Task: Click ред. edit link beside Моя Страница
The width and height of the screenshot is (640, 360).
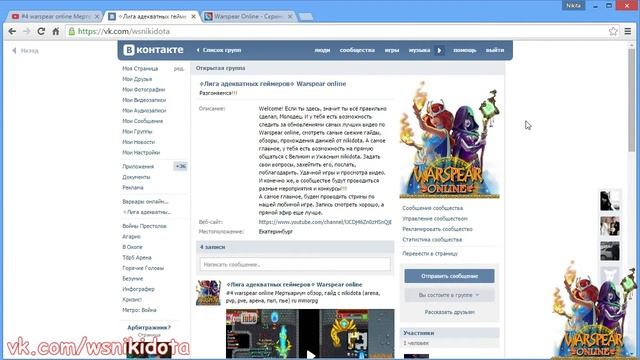Action: coord(179,69)
